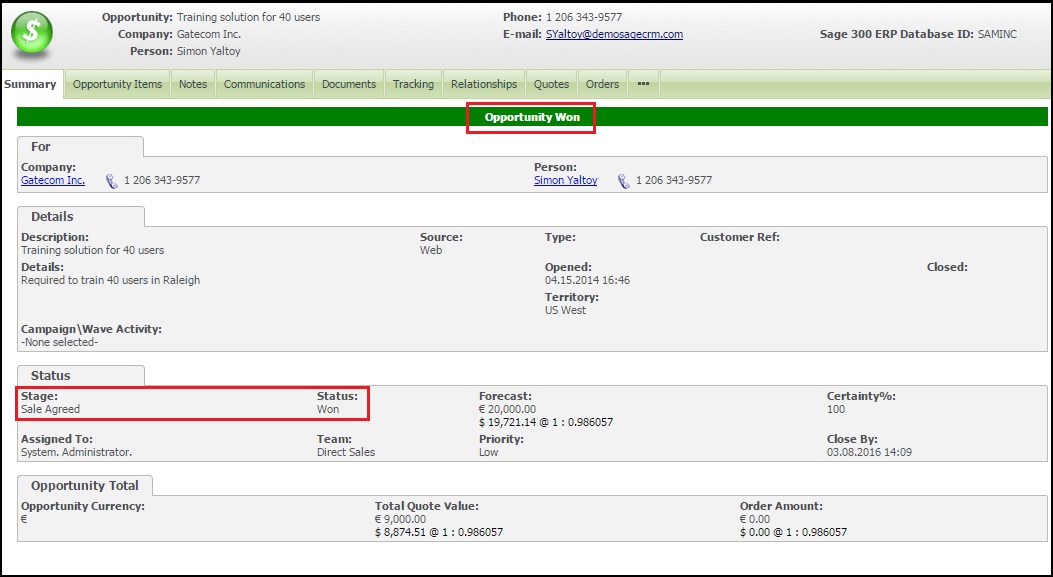The image size is (1053, 577).
Task: Switch to Opportunity Items tab
Action: point(118,84)
